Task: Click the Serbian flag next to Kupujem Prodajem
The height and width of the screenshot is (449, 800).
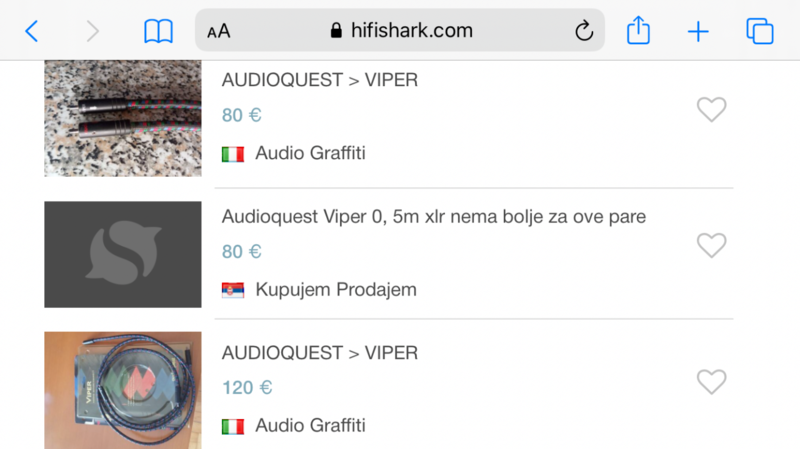Action: [x=233, y=290]
